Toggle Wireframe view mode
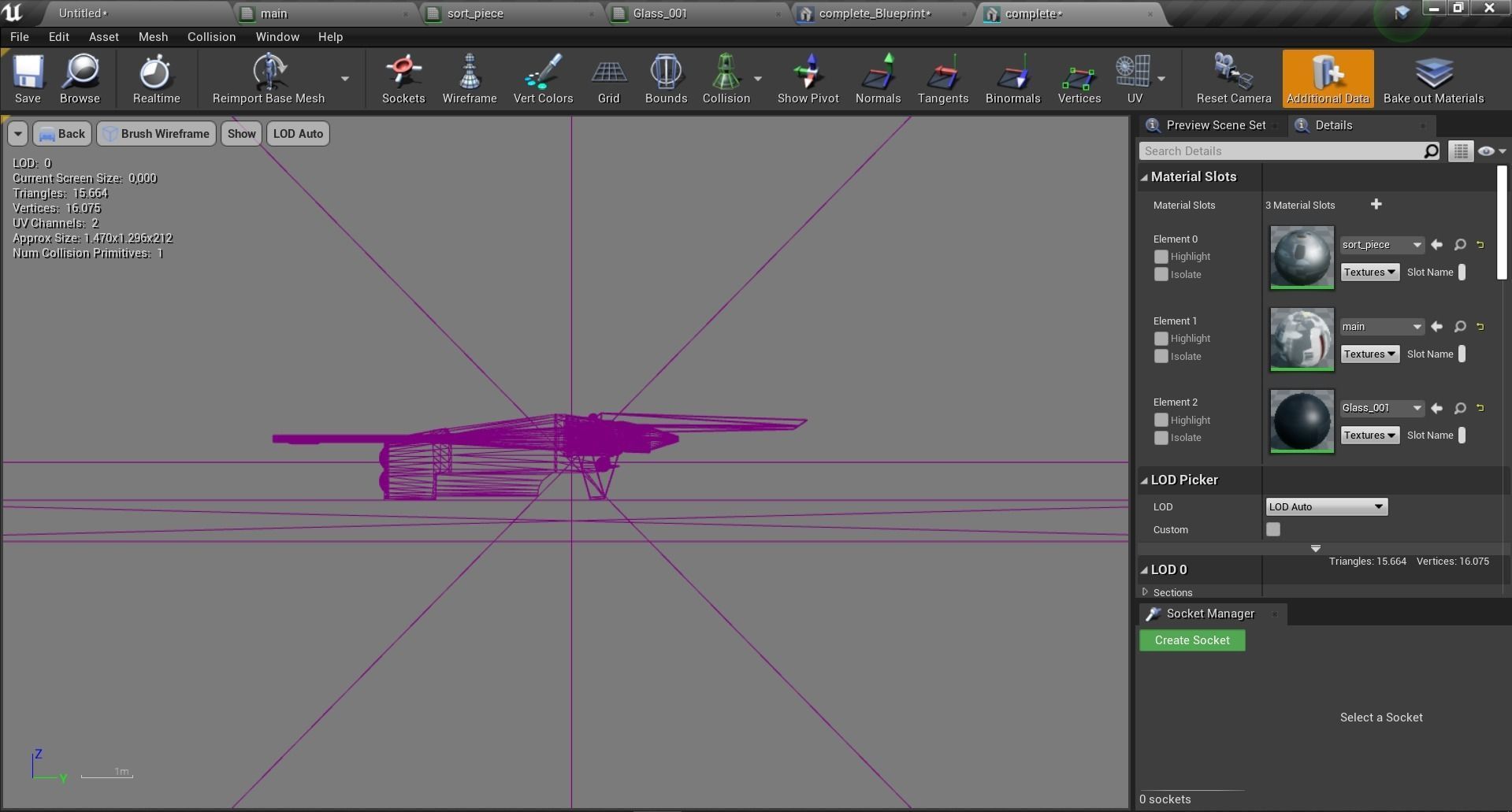1512x812 pixels. (x=470, y=79)
